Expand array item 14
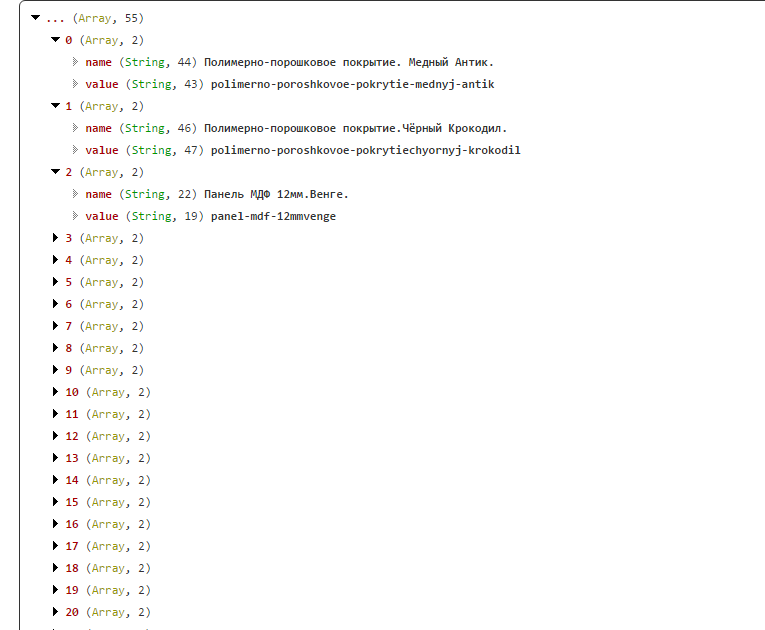Screen dimensions: 765x630 [56, 479]
